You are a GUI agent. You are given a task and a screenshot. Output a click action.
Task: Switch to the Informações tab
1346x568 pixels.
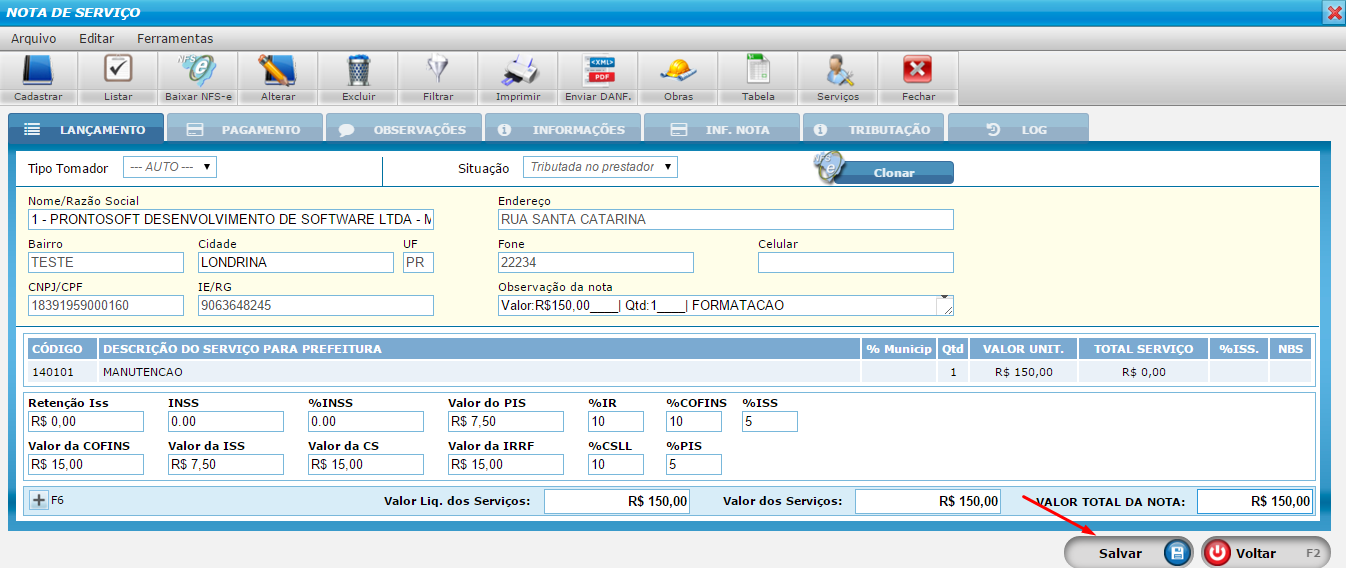click(x=563, y=129)
